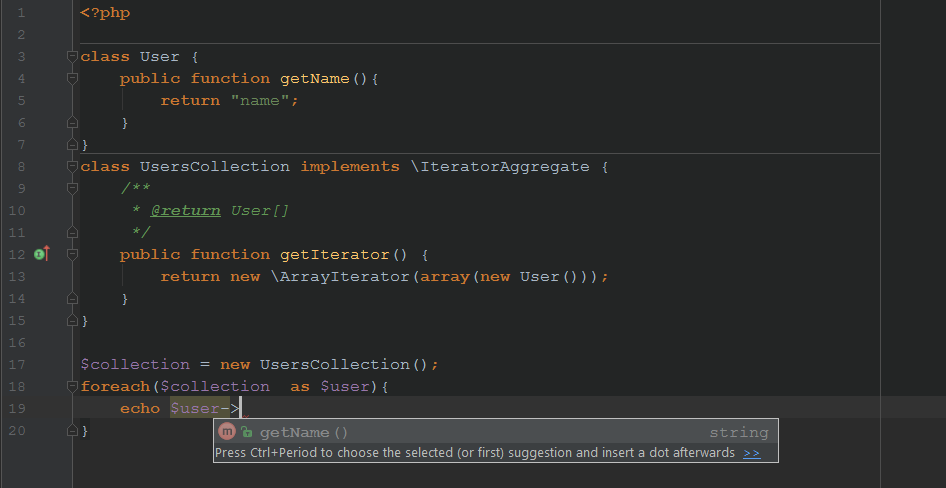The height and width of the screenshot is (488, 946).
Task: Click the highlighted '$user->' on line 19
Action: [x=205, y=408]
